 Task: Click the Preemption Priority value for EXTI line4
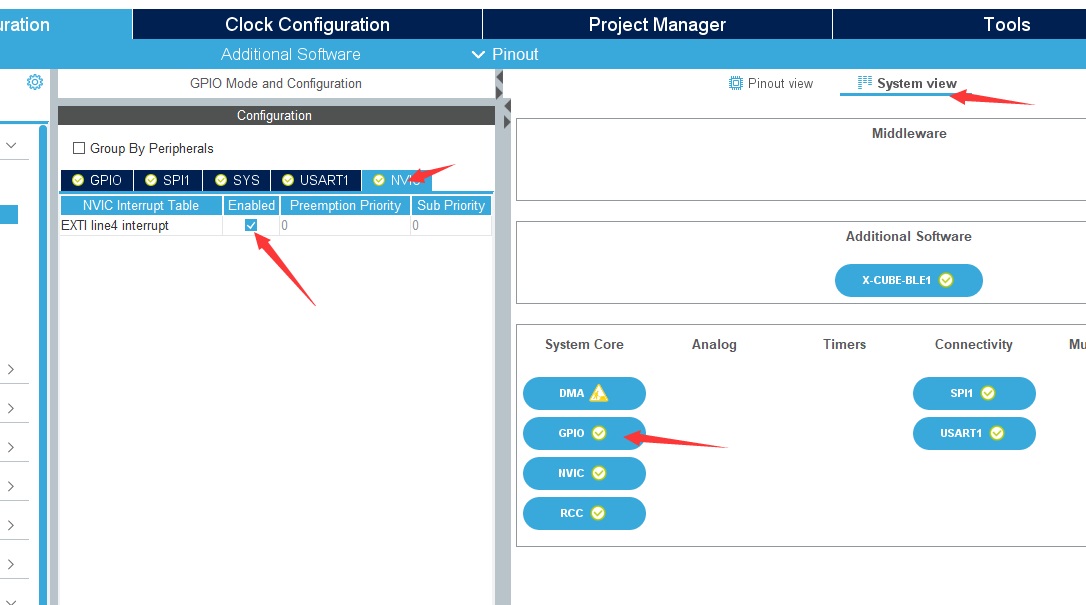pyautogui.click(x=345, y=226)
